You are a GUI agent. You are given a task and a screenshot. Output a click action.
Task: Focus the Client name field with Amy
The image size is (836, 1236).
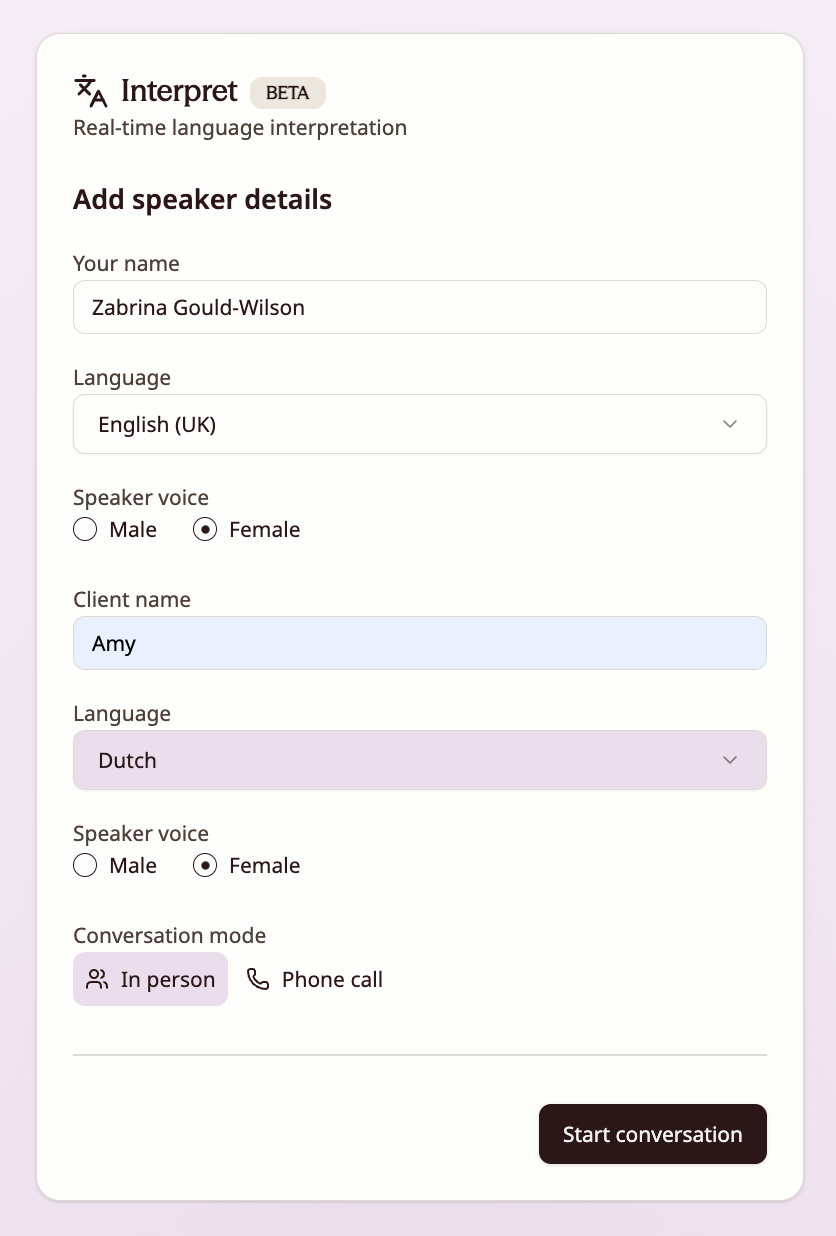[x=420, y=643]
